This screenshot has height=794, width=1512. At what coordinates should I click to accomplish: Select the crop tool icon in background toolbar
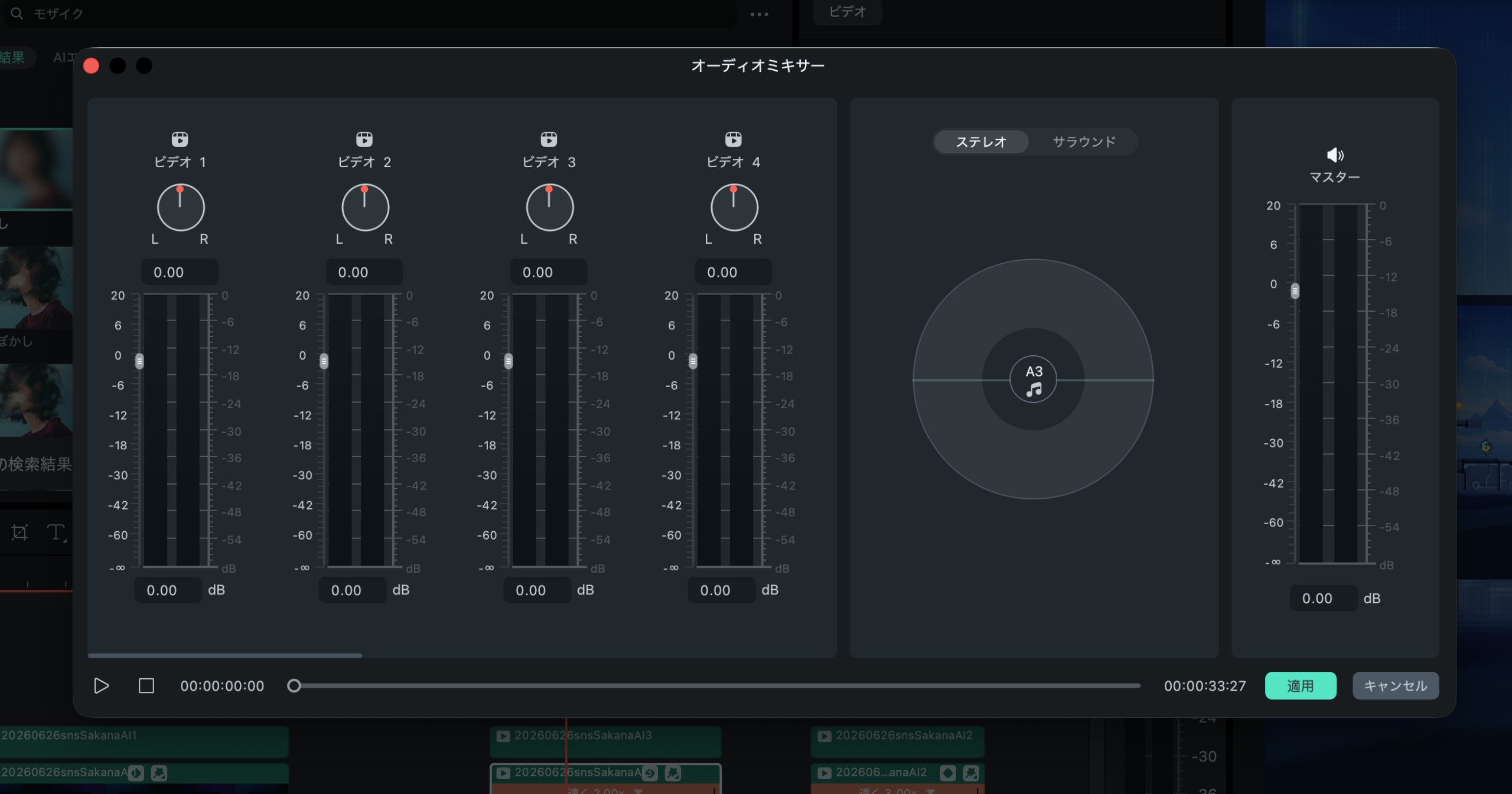[19, 532]
